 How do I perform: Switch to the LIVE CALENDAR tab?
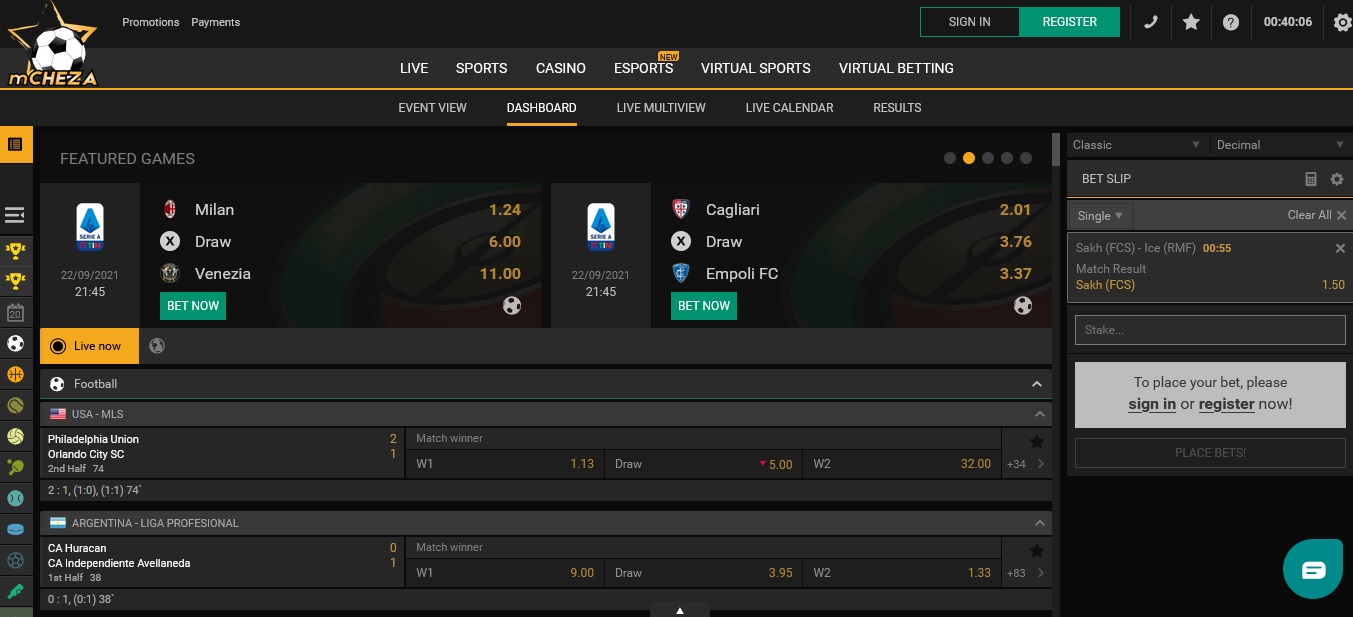[x=790, y=108]
